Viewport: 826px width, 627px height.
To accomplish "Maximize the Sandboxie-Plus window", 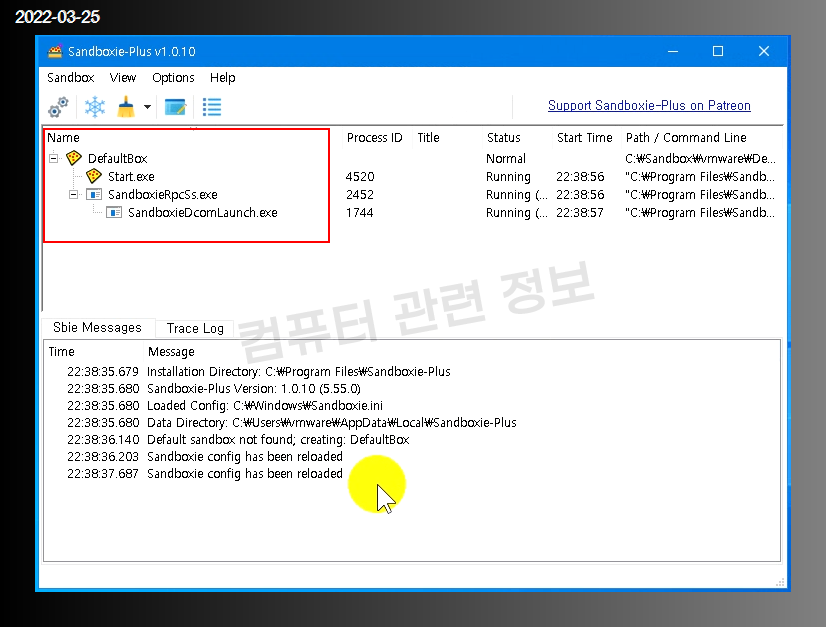I will (717, 51).
